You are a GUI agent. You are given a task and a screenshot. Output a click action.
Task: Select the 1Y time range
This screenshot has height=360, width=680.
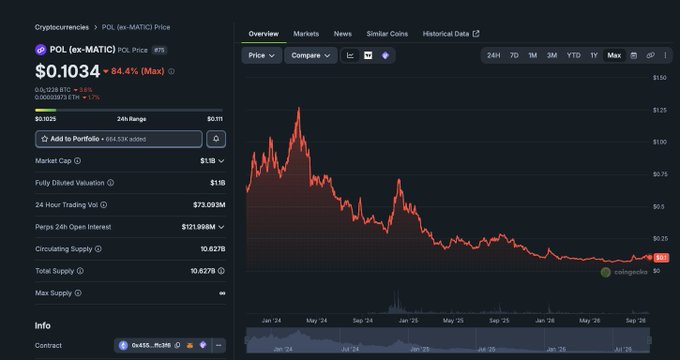click(594, 56)
